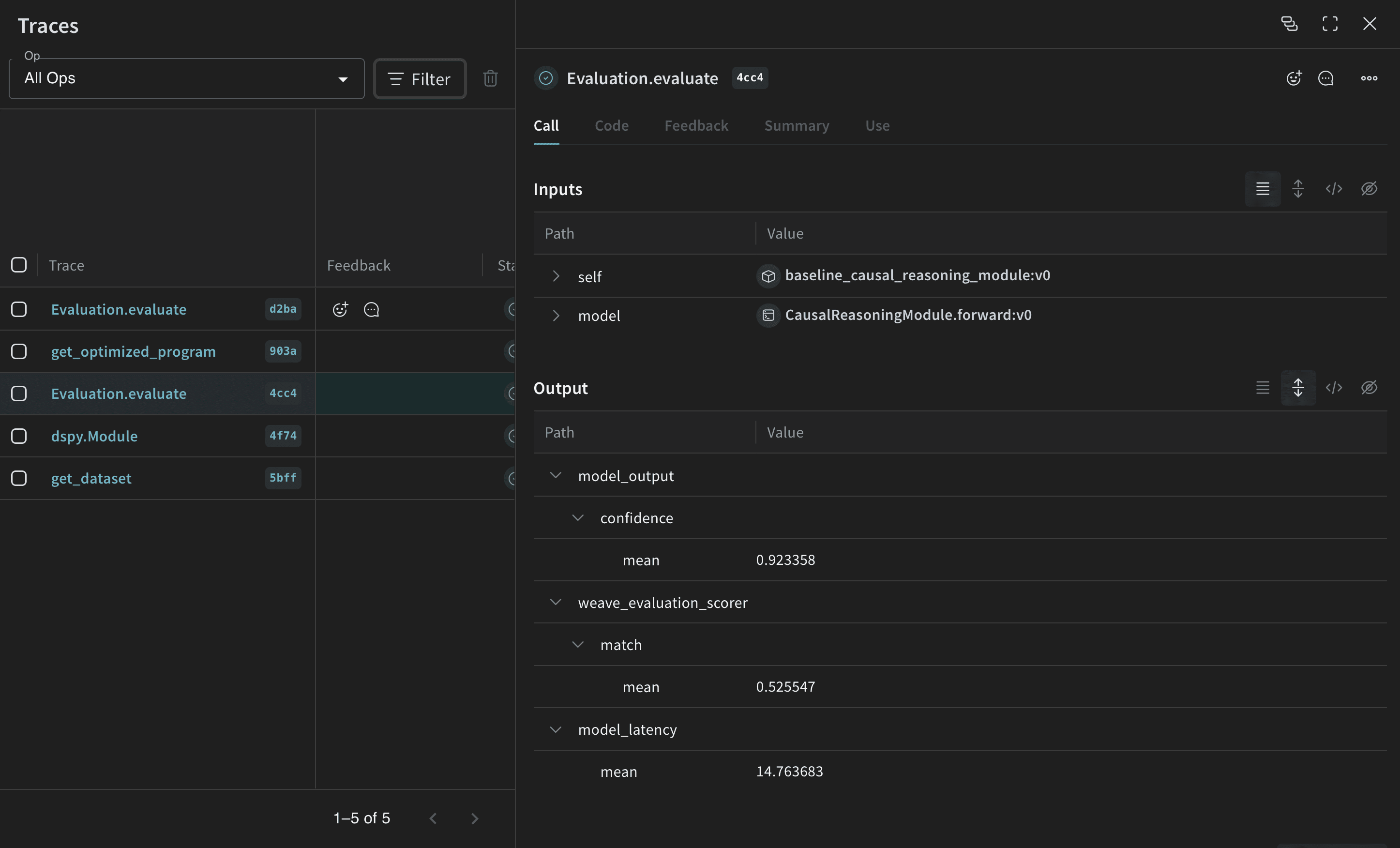Expand all Output rows
Screen dimensions: 1400x848
click(1298, 388)
